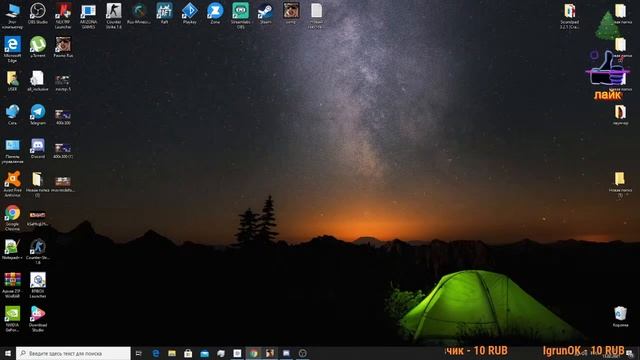
Task: Open the Windows Start menu
Action: (7, 353)
